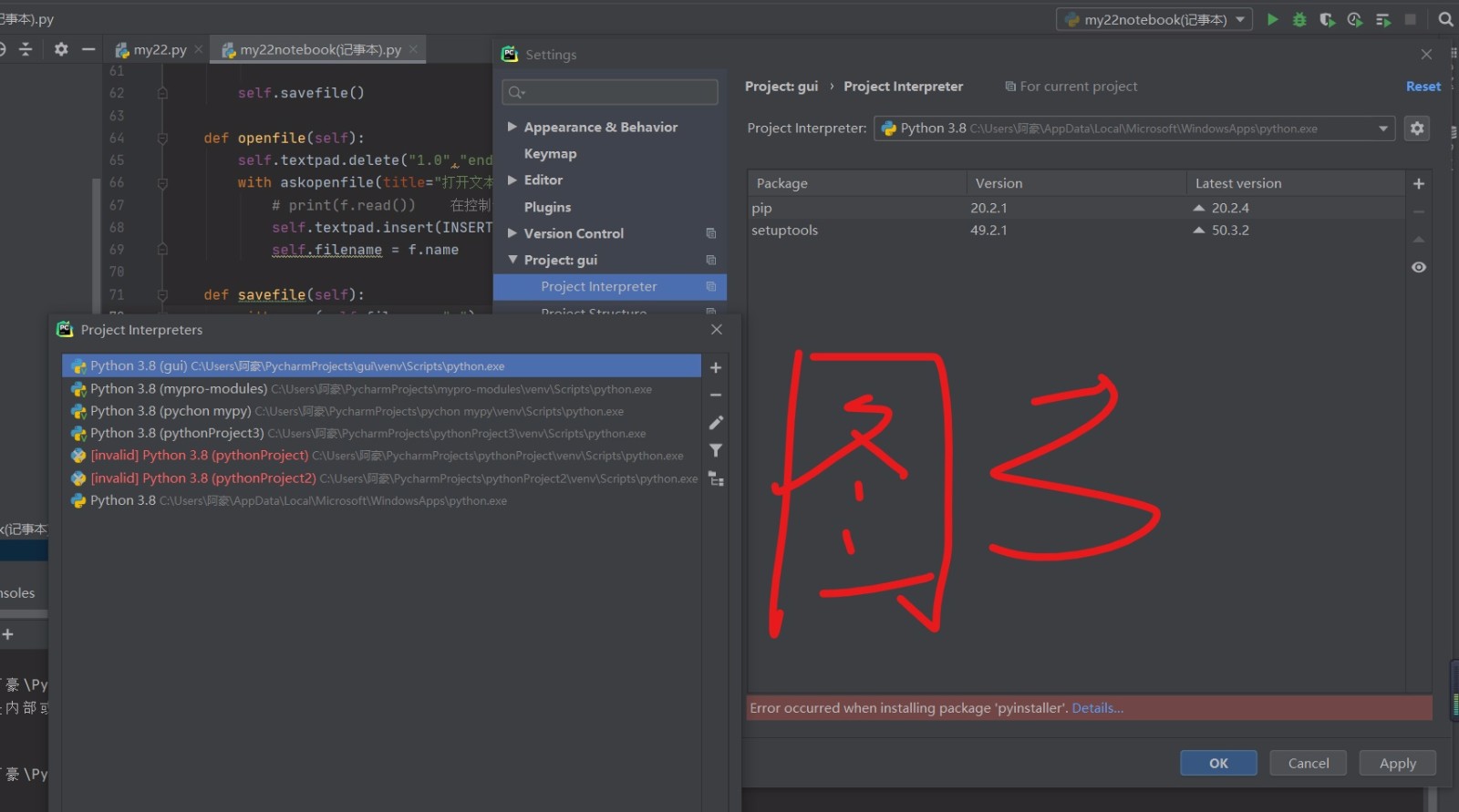Expand Appearance & Behavior settings
Viewport: 1459px width, 812px height.
(x=512, y=127)
